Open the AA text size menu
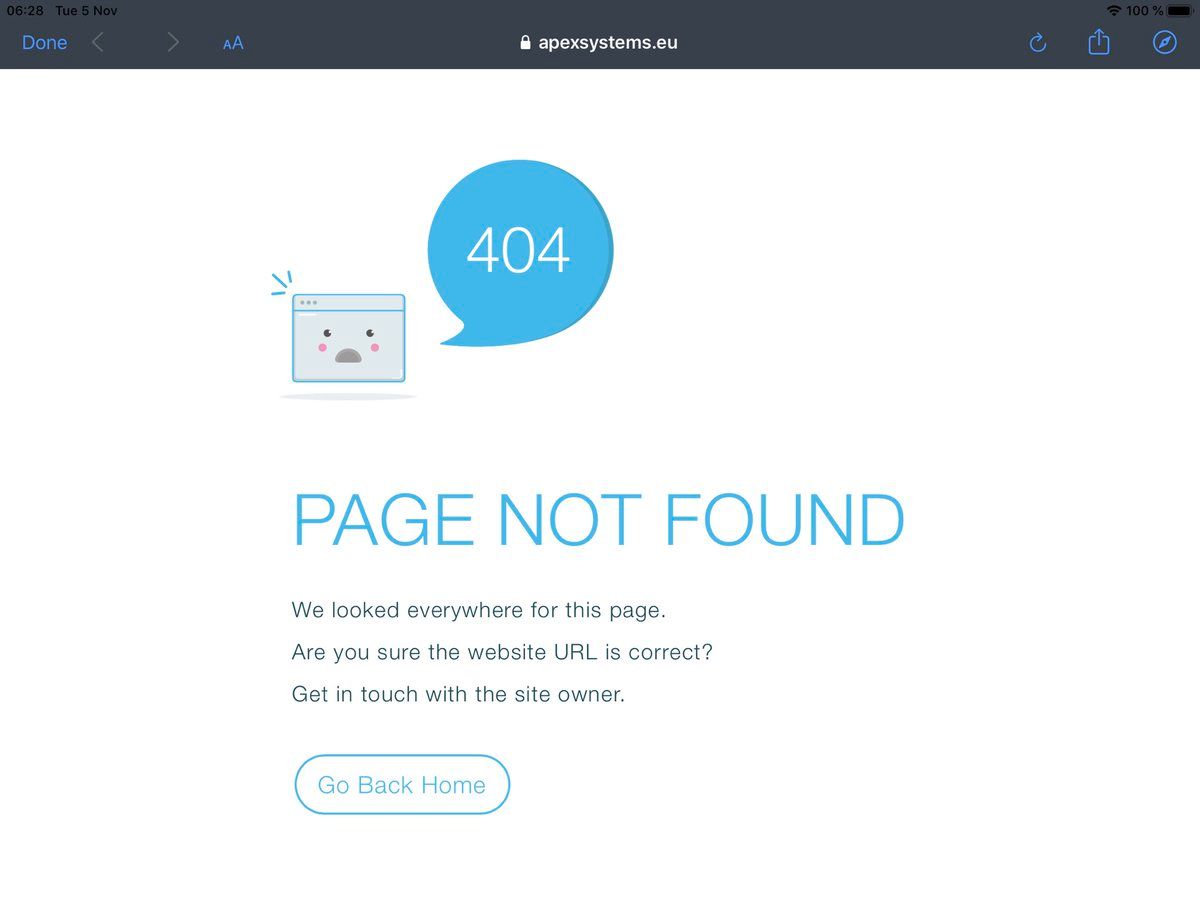The height and width of the screenshot is (900, 1200). tap(233, 43)
